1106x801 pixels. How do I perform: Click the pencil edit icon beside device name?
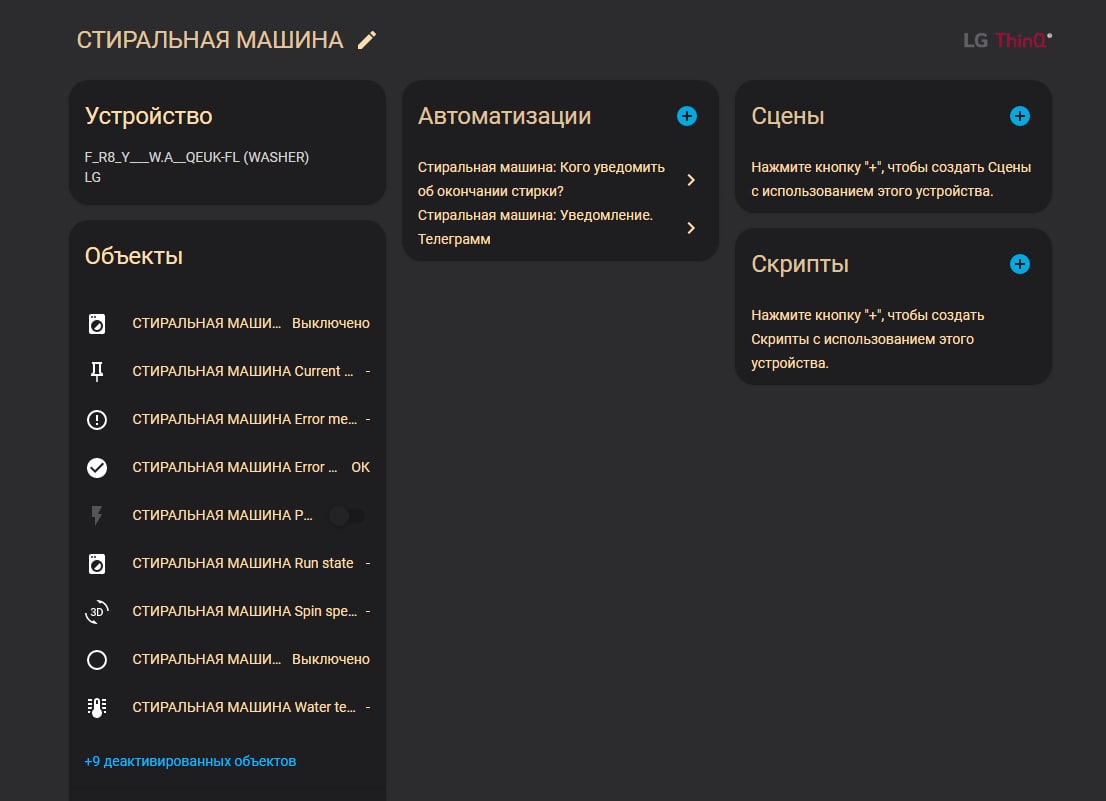click(367, 40)
